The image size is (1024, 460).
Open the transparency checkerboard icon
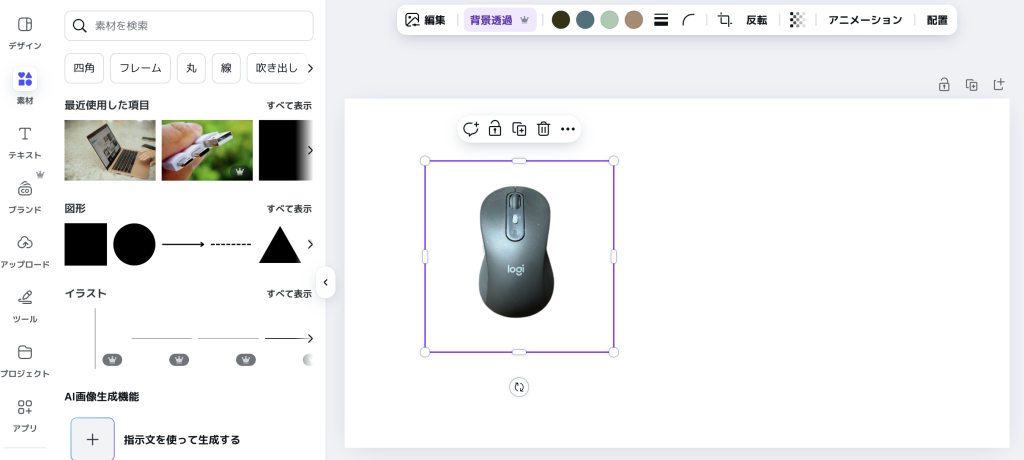tap(797, 20)
